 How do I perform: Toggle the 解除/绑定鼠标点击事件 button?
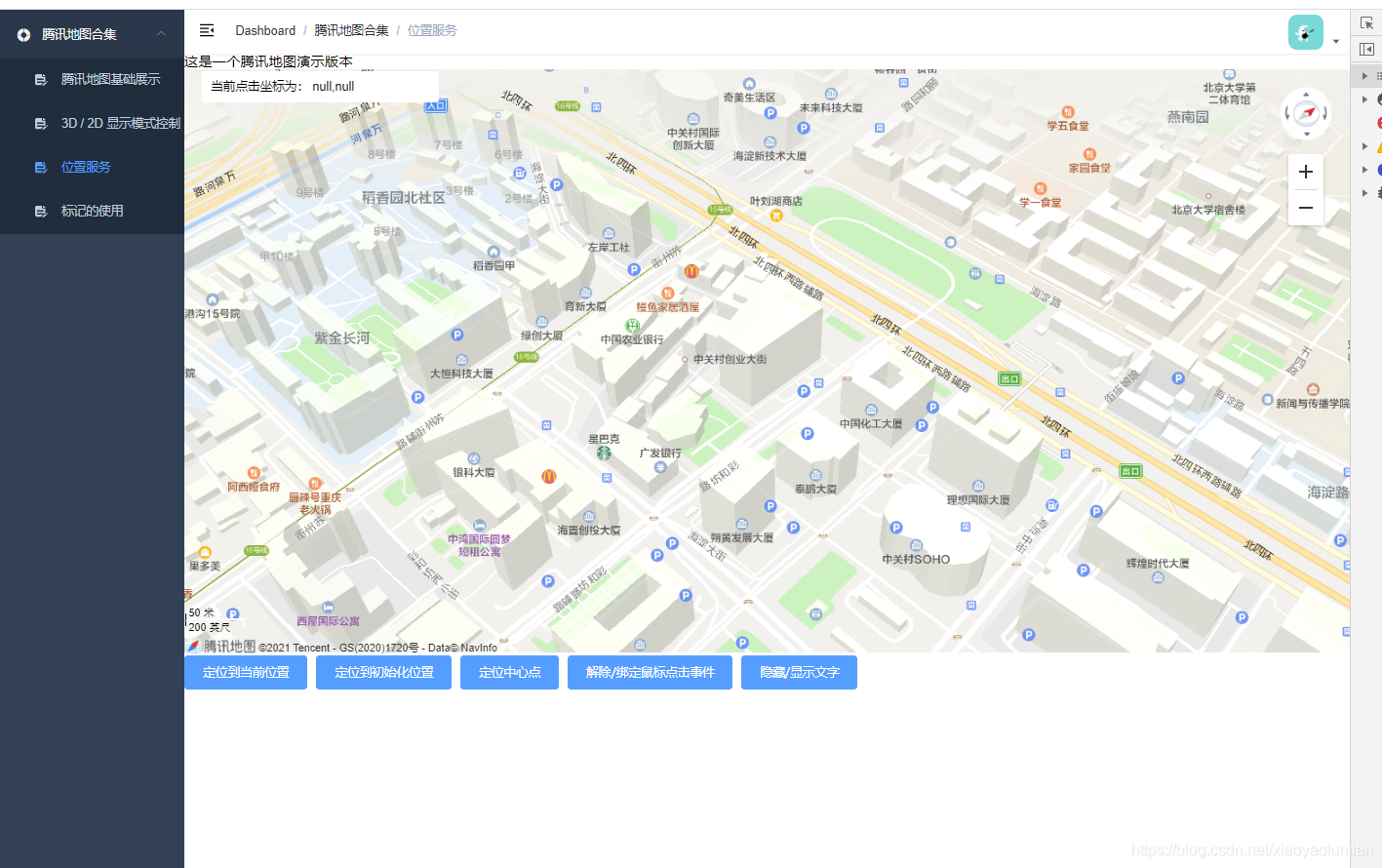650,673
